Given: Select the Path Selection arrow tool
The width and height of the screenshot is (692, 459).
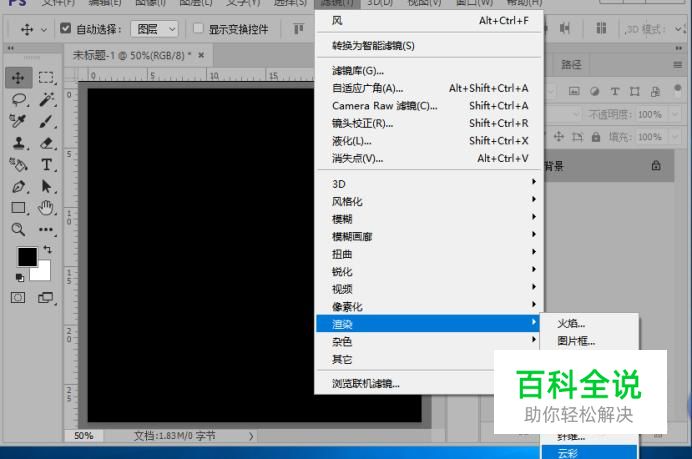Looking at the screenshot, I should pyautogui.click(x=46, y=186).
